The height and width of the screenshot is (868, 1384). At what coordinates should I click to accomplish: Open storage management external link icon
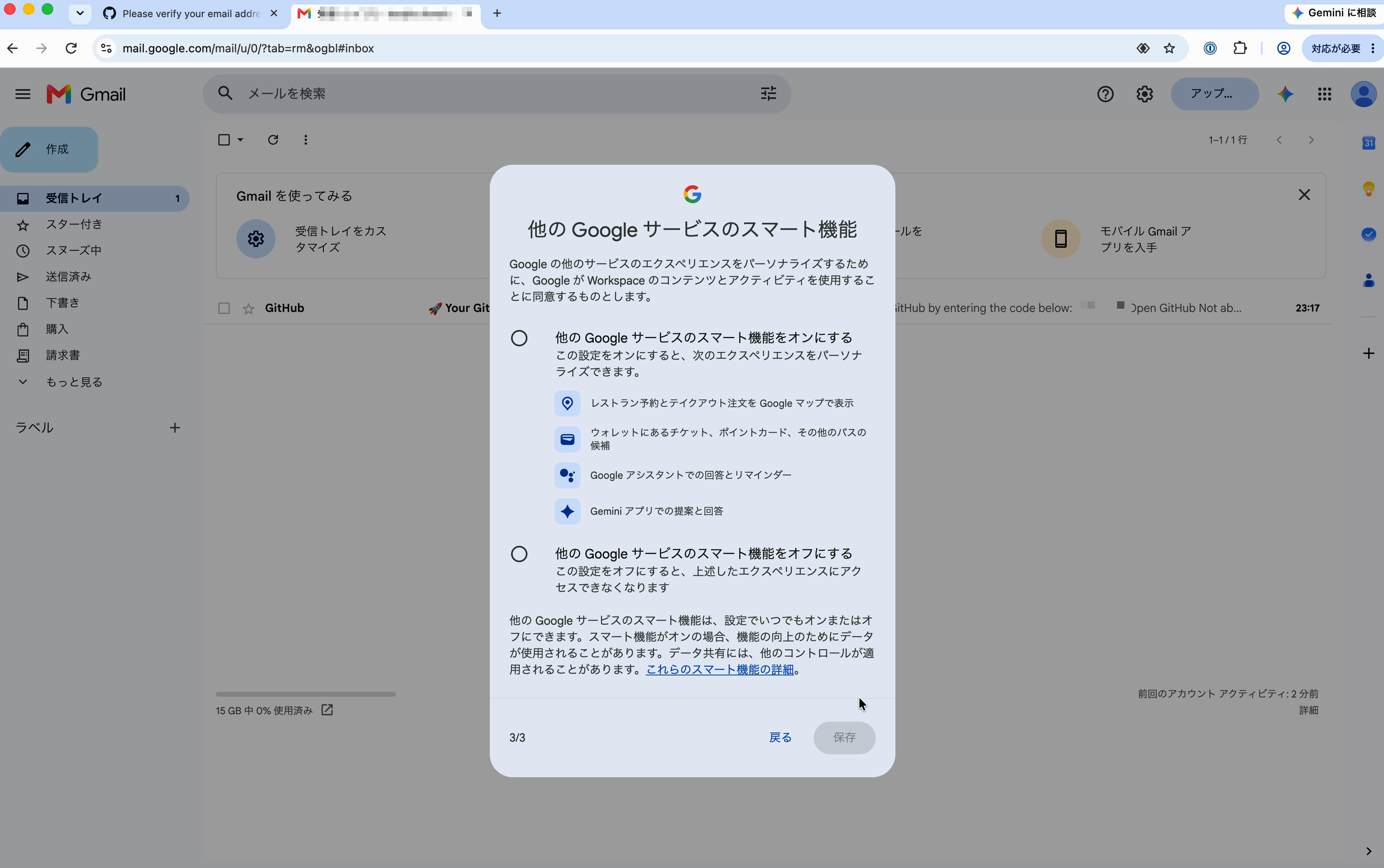pos(327,710)
